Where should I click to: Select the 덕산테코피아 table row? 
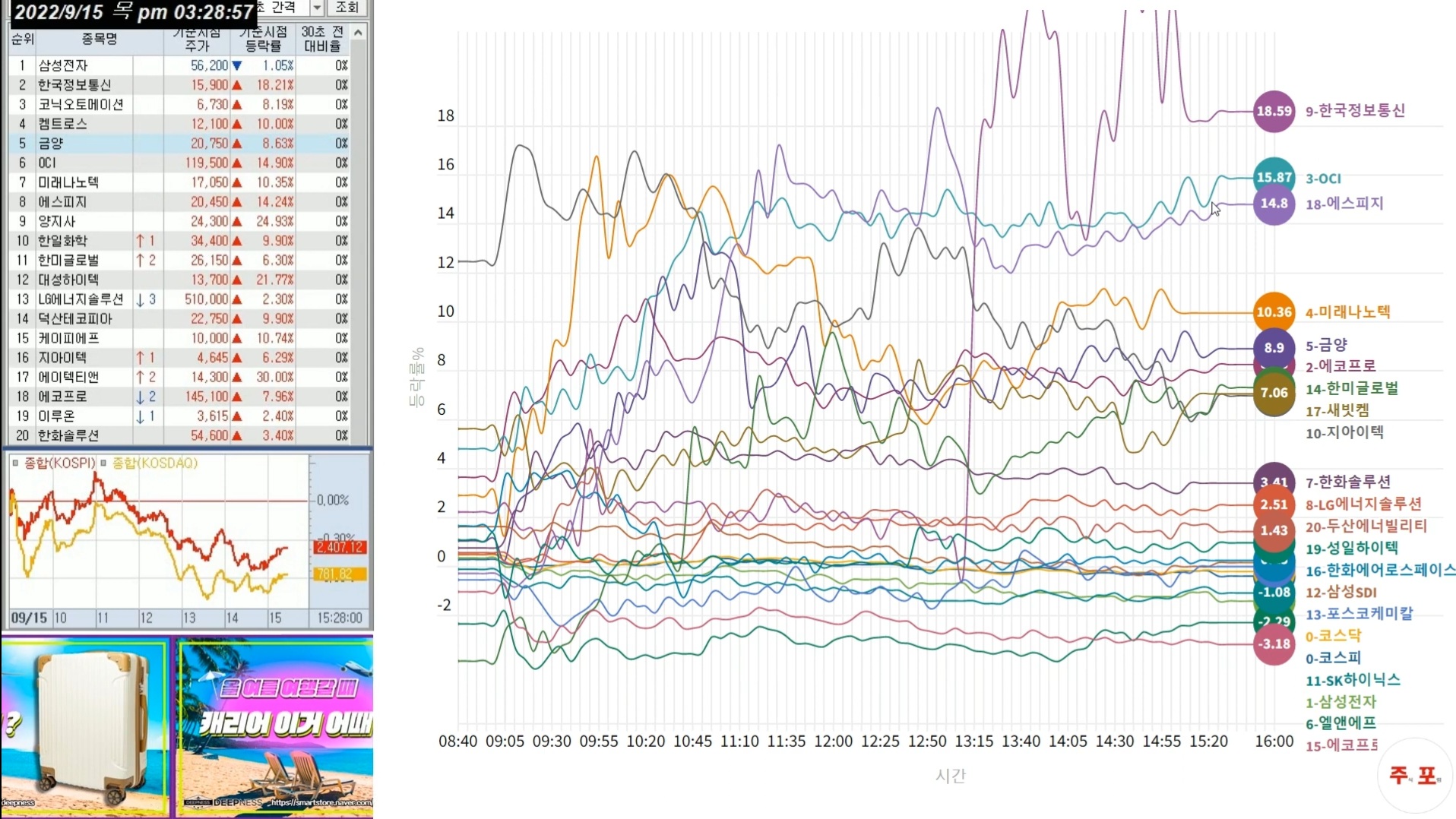pos(179,319)
